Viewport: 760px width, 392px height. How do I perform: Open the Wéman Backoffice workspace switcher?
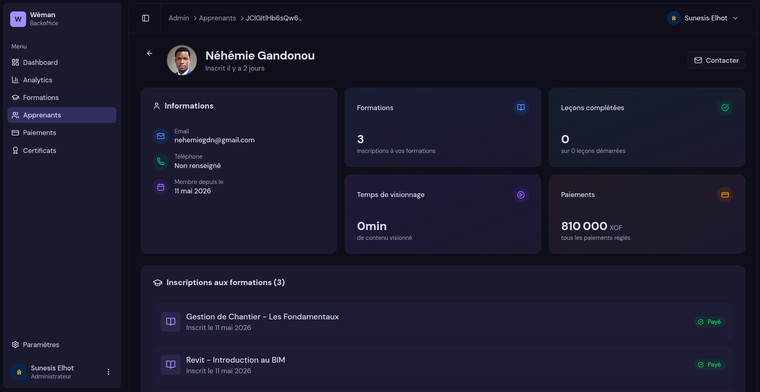(62, 19)
